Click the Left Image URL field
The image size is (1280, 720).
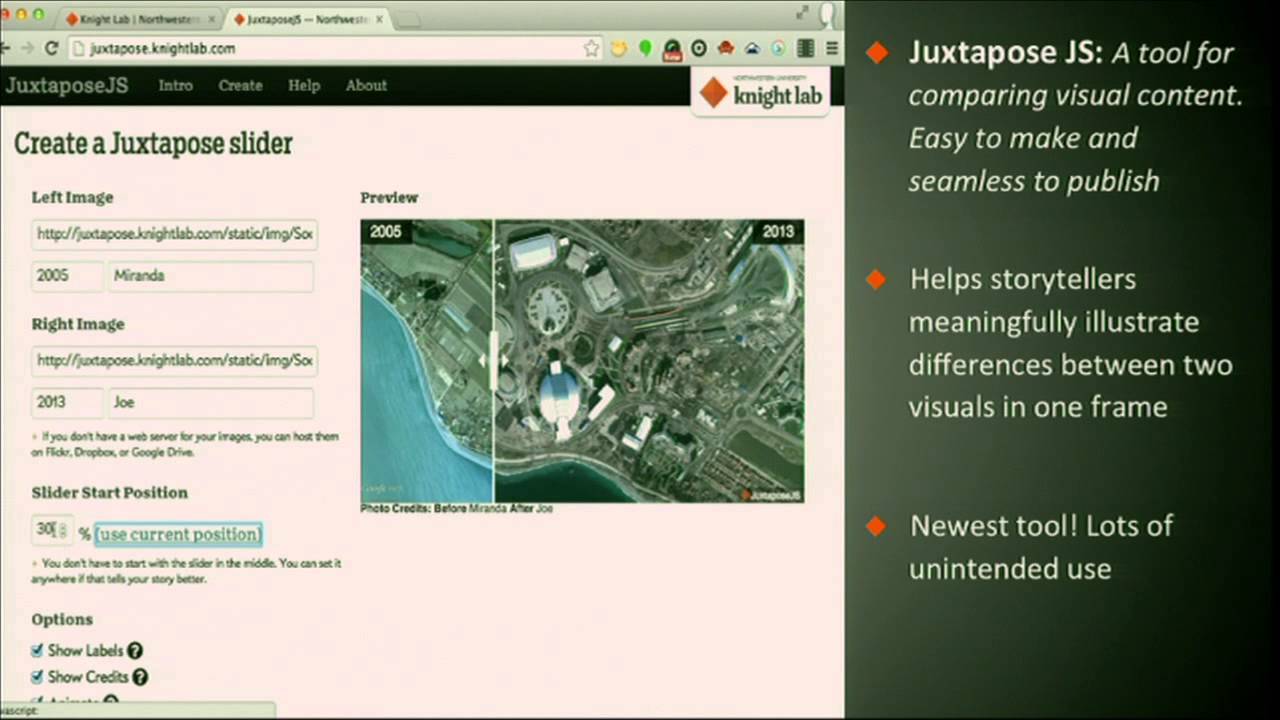[x=175, y=234]
